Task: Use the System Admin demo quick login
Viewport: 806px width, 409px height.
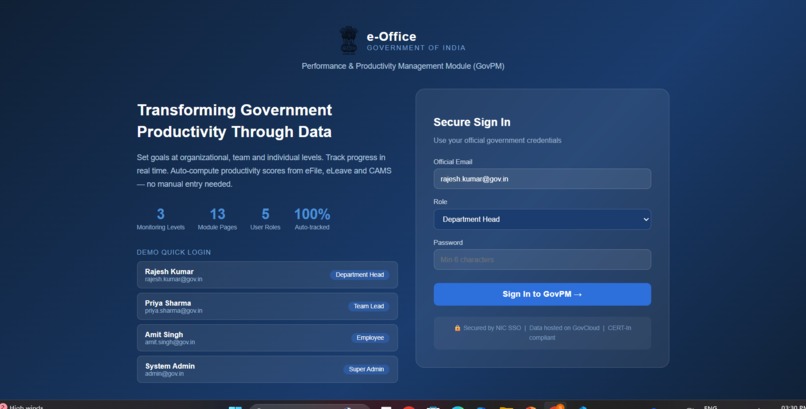Action: 267,369
